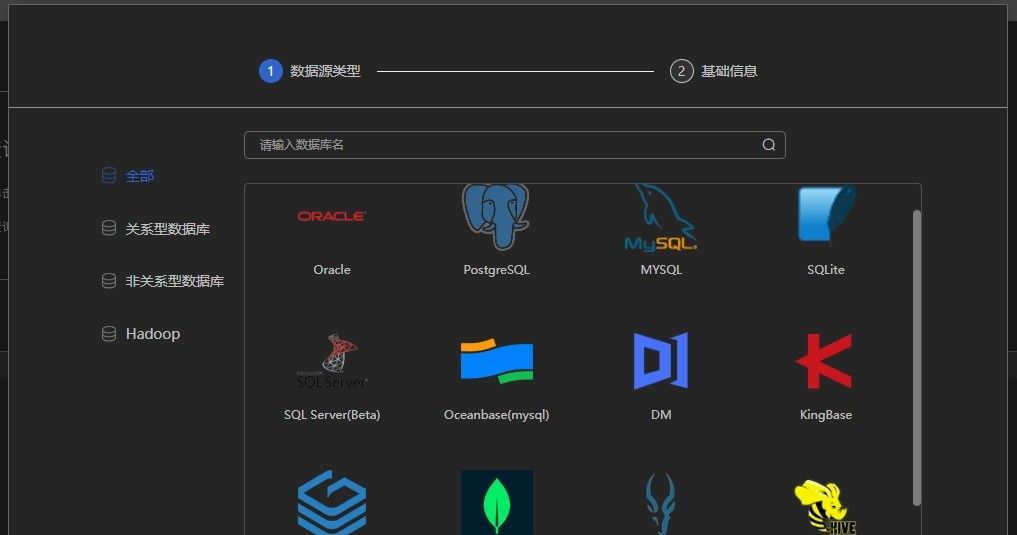Go to step 2 基础信息
The width and height of the screenshot is (1017, 535).
pyautogui.click(x=714, y=71)
